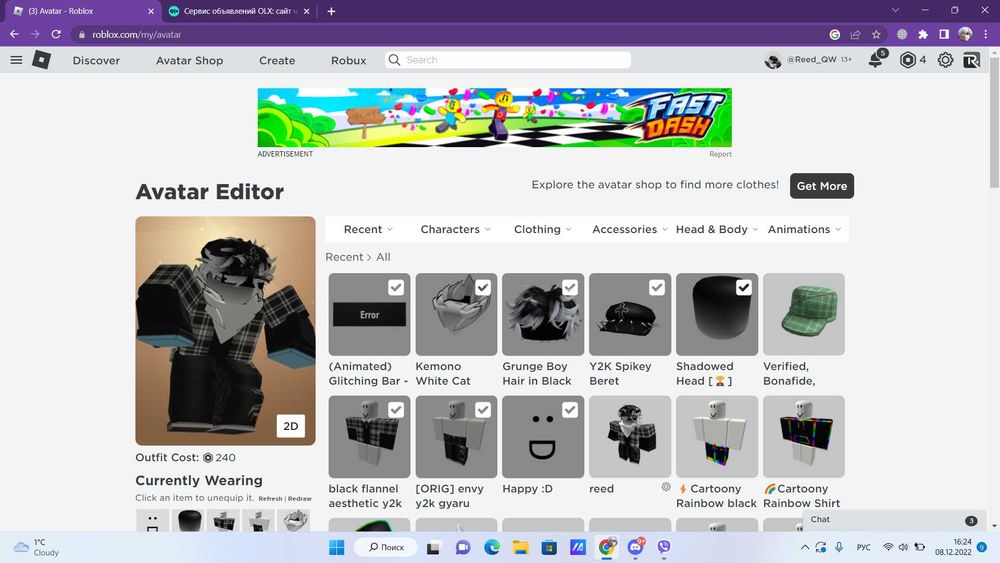Open the Roblox hamburger navigation menu
Viewport: 1000px width, 563px height.
tap(17, 60)
